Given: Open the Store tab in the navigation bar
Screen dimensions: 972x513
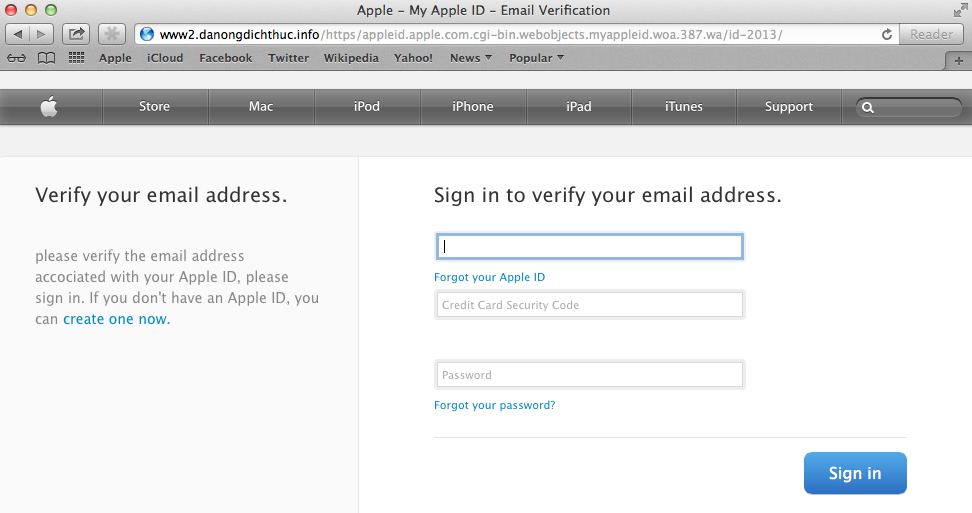Looking at the screenshot, I should click(154, 107).
